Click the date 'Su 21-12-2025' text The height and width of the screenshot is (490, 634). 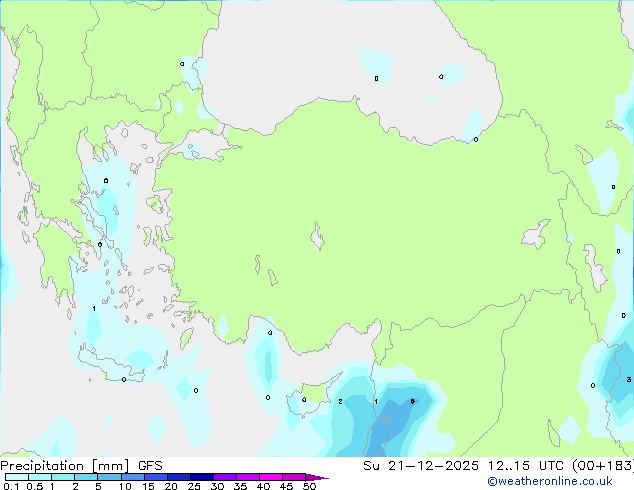421,466
